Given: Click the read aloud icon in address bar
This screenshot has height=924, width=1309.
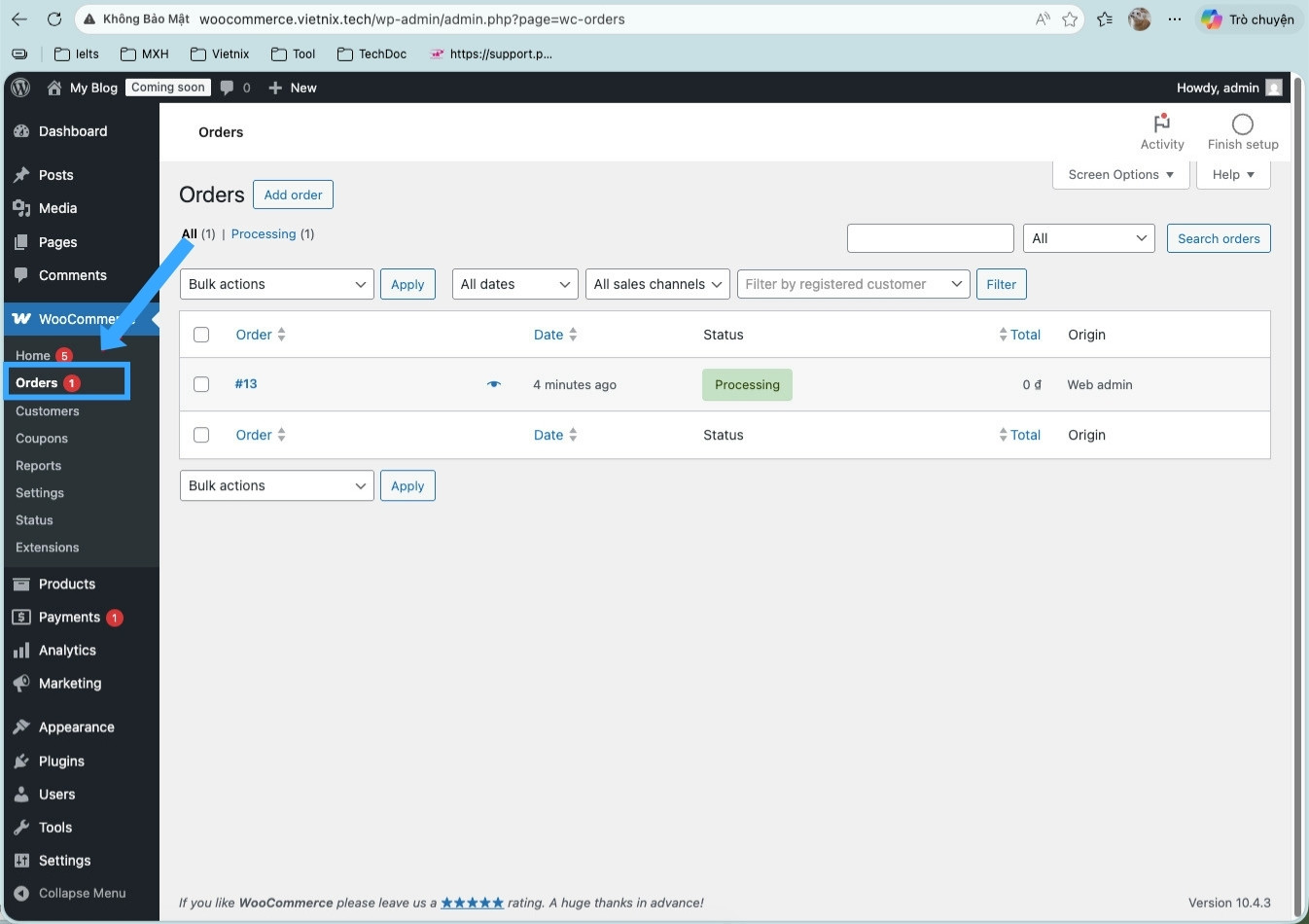Looking at the screenshot, I should (x=1043, y=18).
